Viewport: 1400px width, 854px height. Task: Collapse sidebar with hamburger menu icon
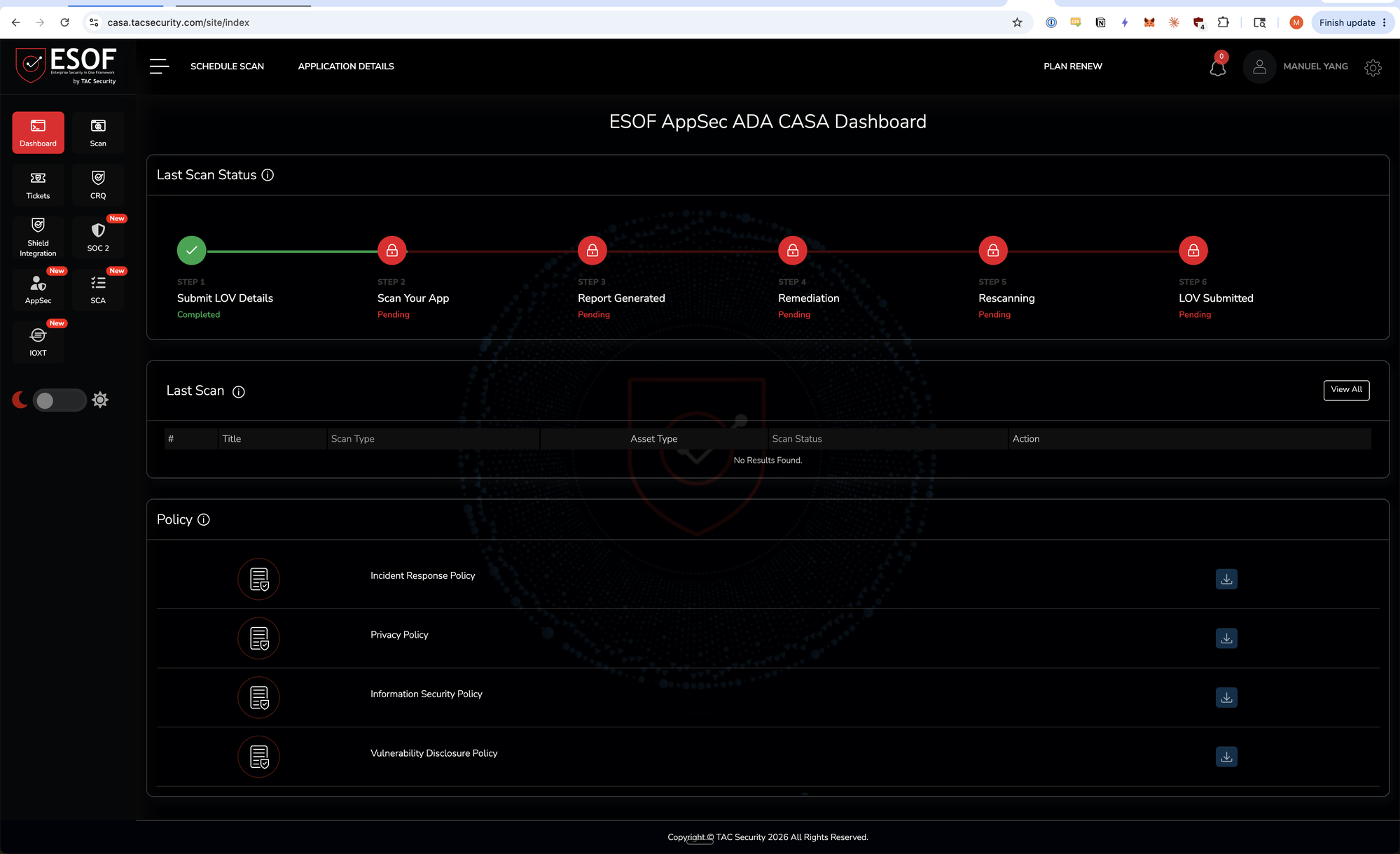coord(159,66)
